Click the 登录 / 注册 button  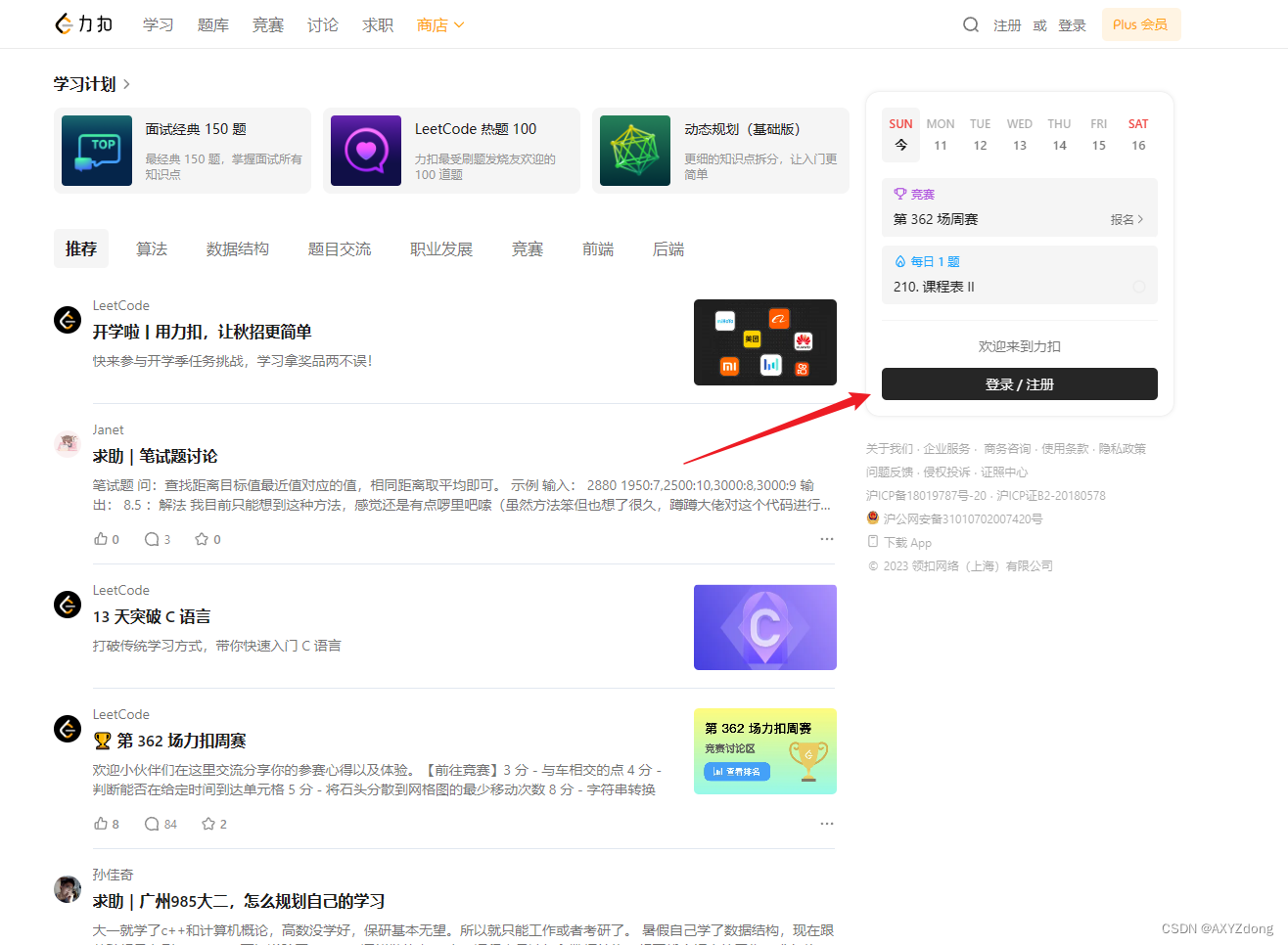1020,384
